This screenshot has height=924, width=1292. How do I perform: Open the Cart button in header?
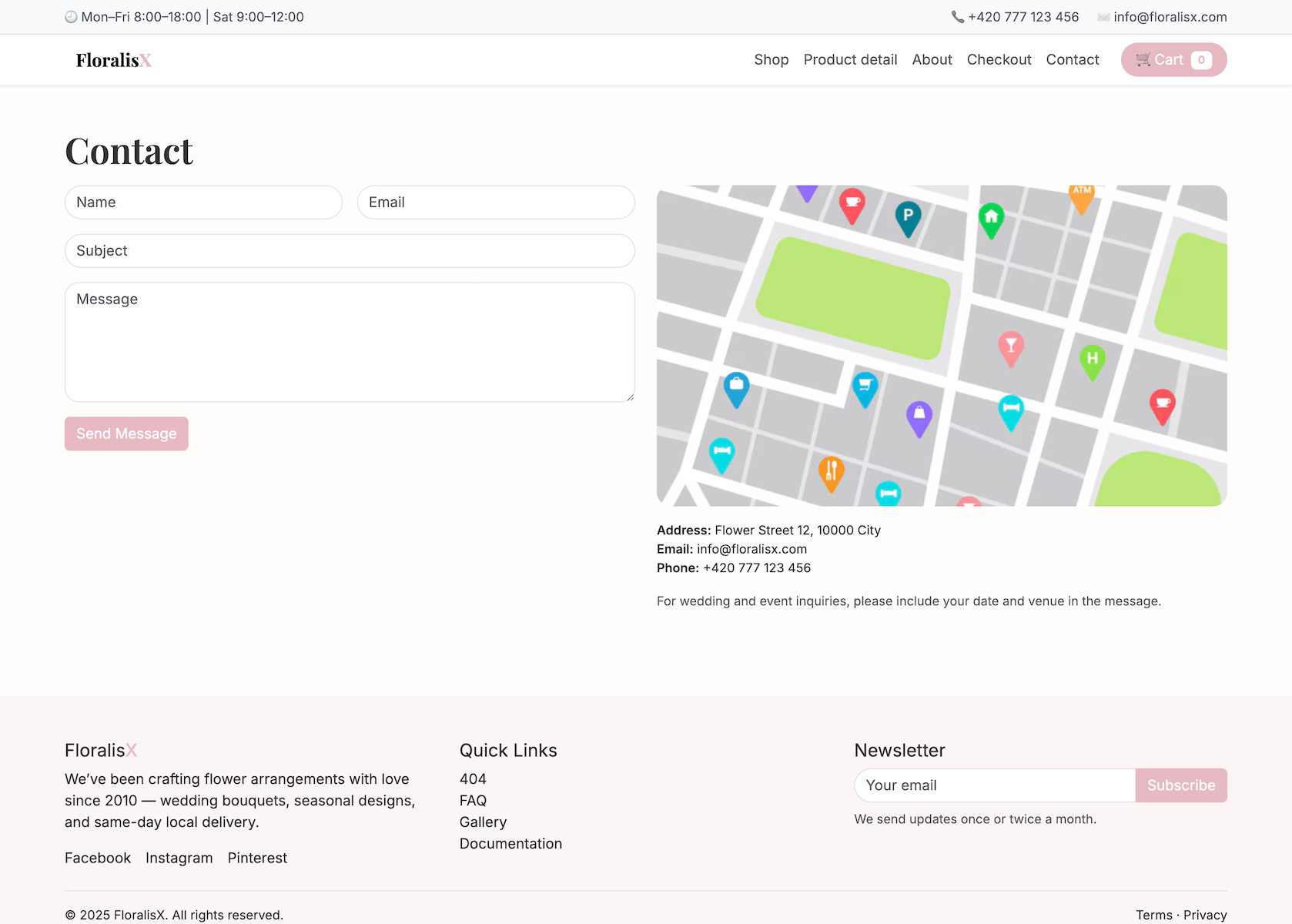(x=1173, y=60)
